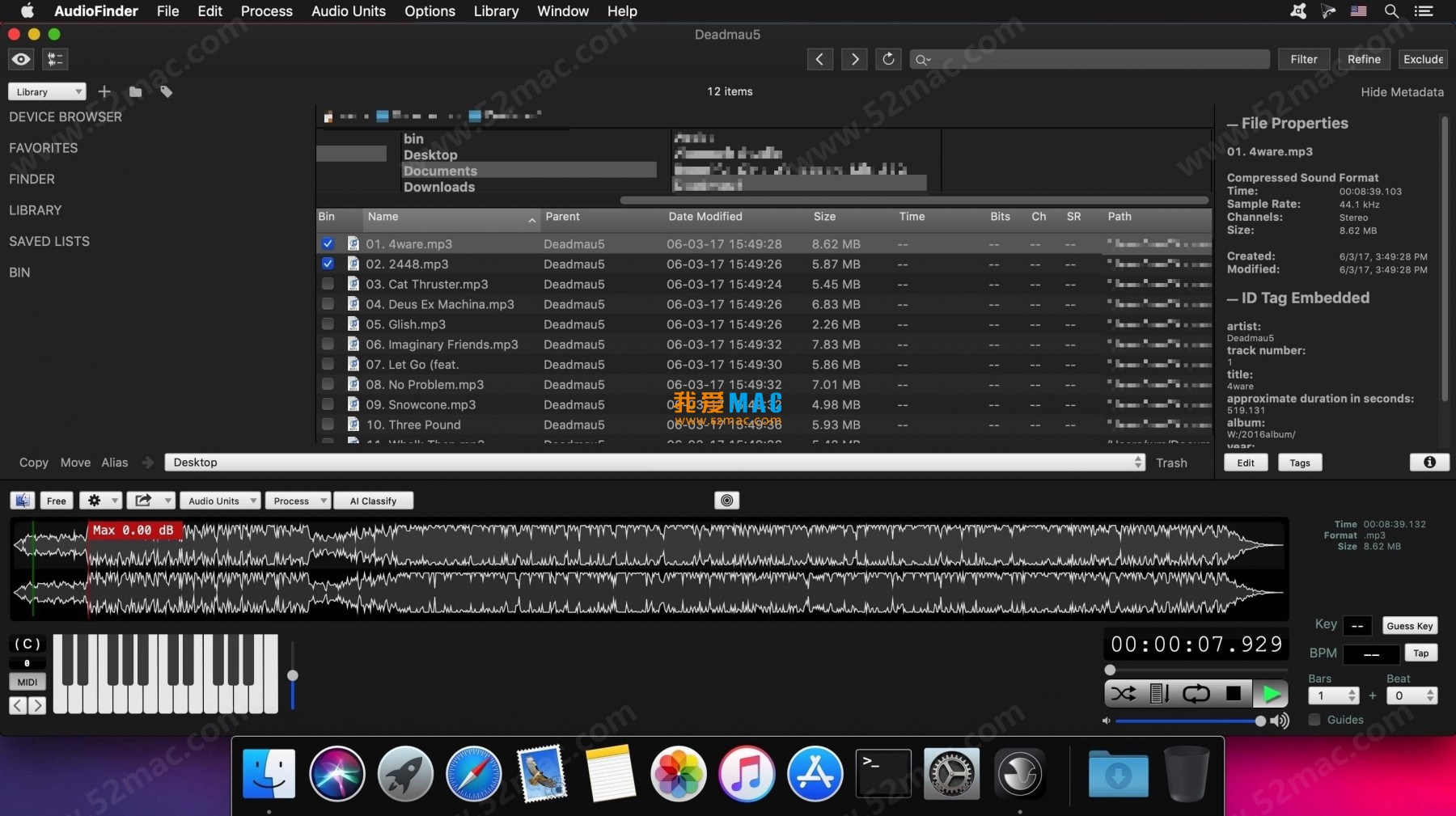Check bin checkbox for 05. Glish.mp3
Screen dimensions: 1456x816
[328, 323]
